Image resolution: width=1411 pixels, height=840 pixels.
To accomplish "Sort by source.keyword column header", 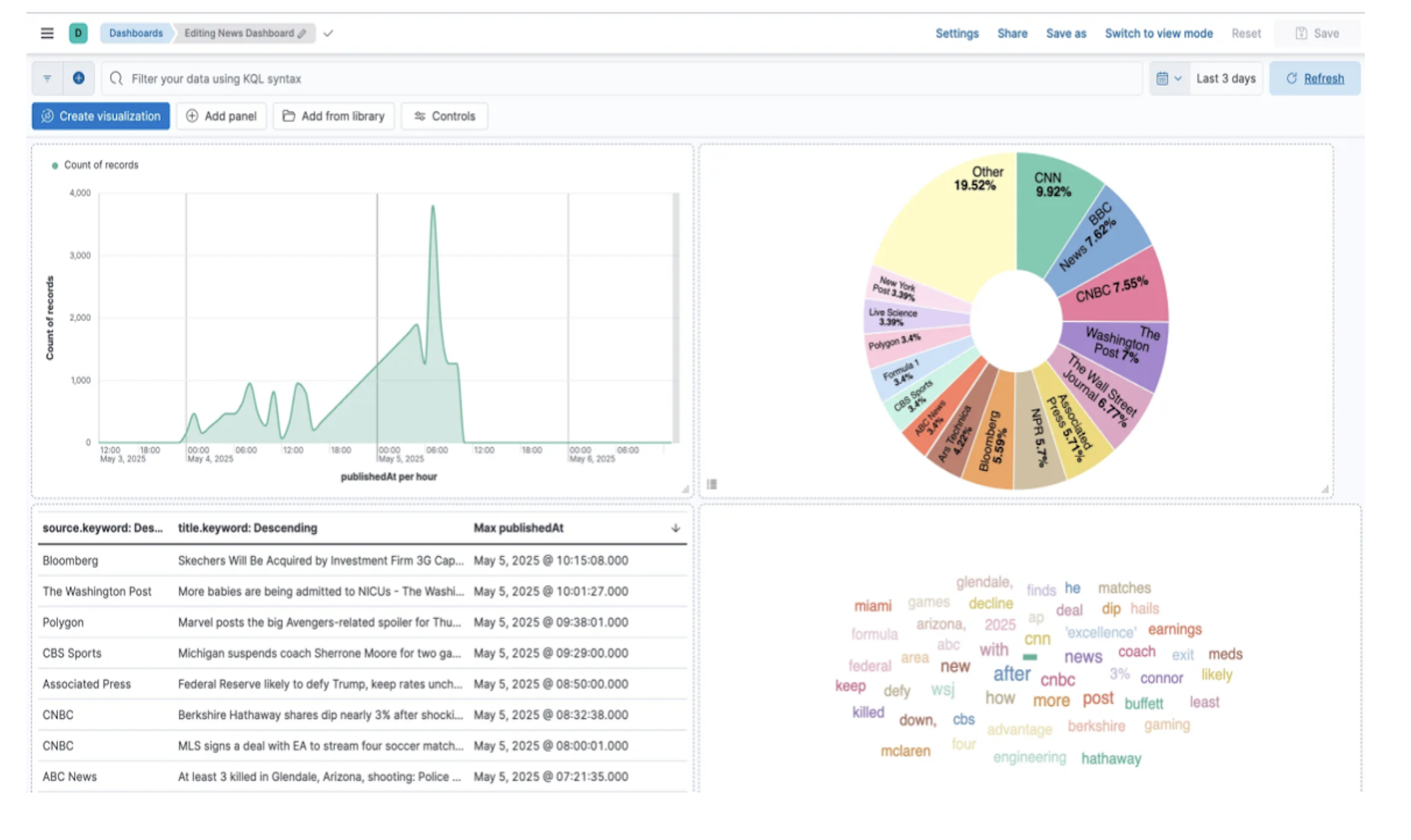I will [x=103, y=528].
